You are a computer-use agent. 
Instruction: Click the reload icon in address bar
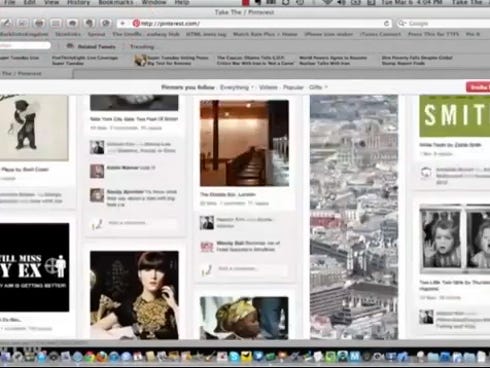[x=386, y=23]
